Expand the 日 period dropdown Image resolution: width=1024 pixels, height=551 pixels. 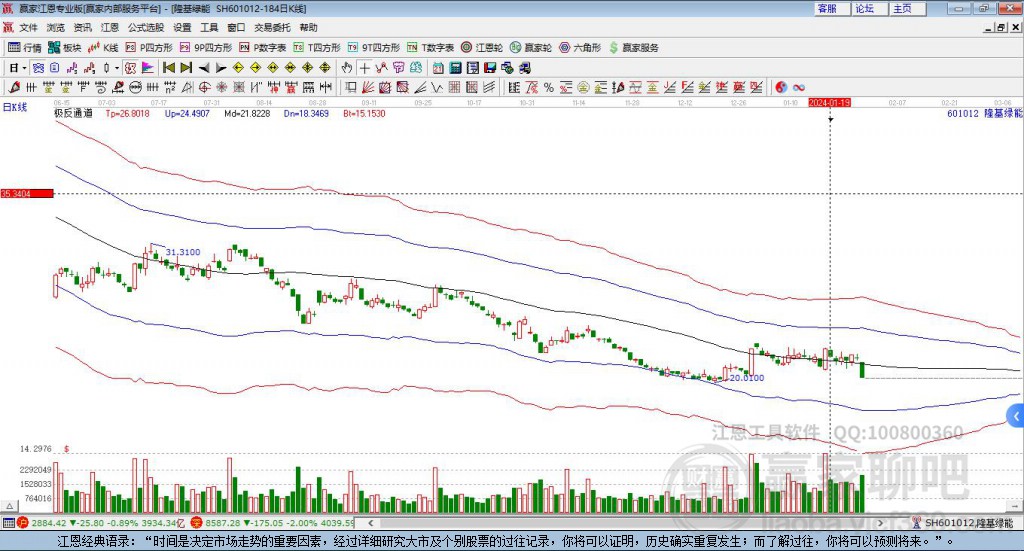(24, 68)
